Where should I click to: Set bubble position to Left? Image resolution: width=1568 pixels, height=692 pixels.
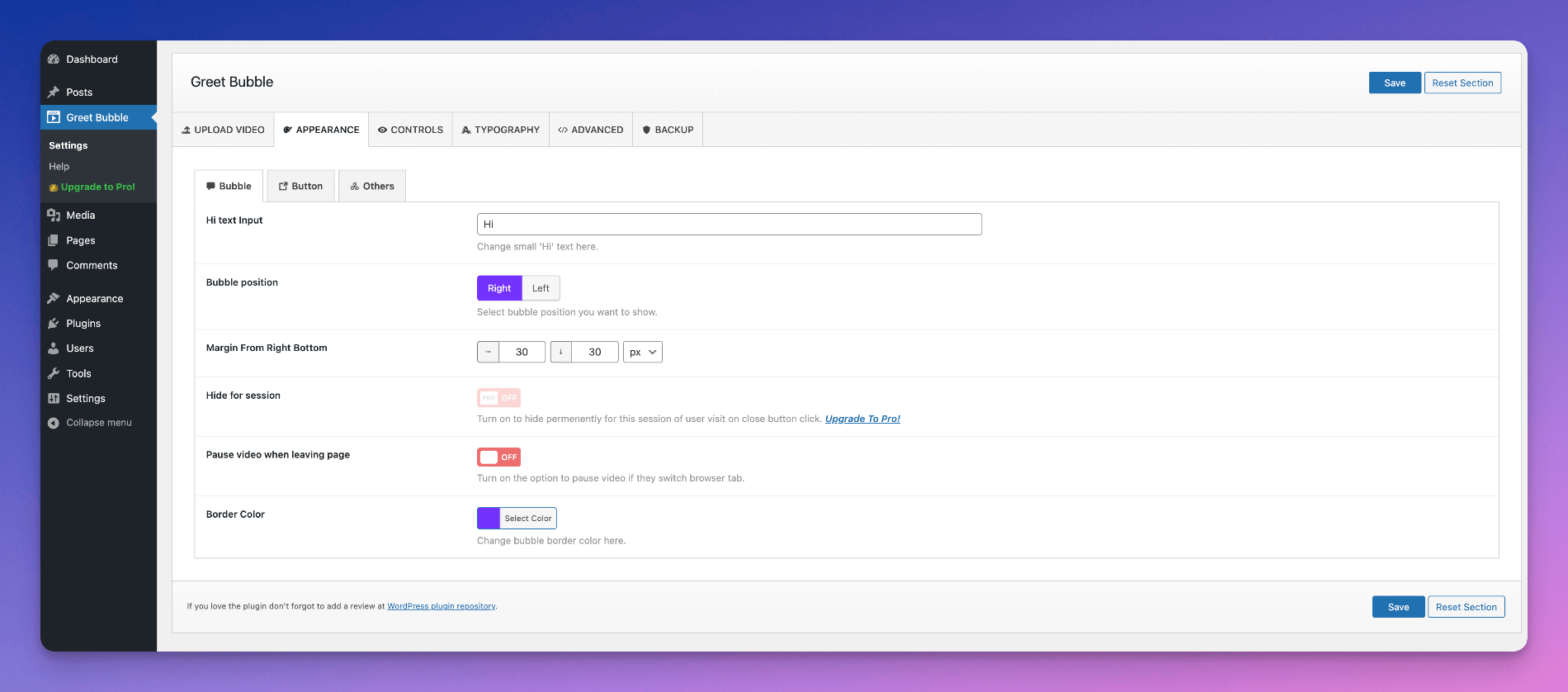tap(541, 288)
